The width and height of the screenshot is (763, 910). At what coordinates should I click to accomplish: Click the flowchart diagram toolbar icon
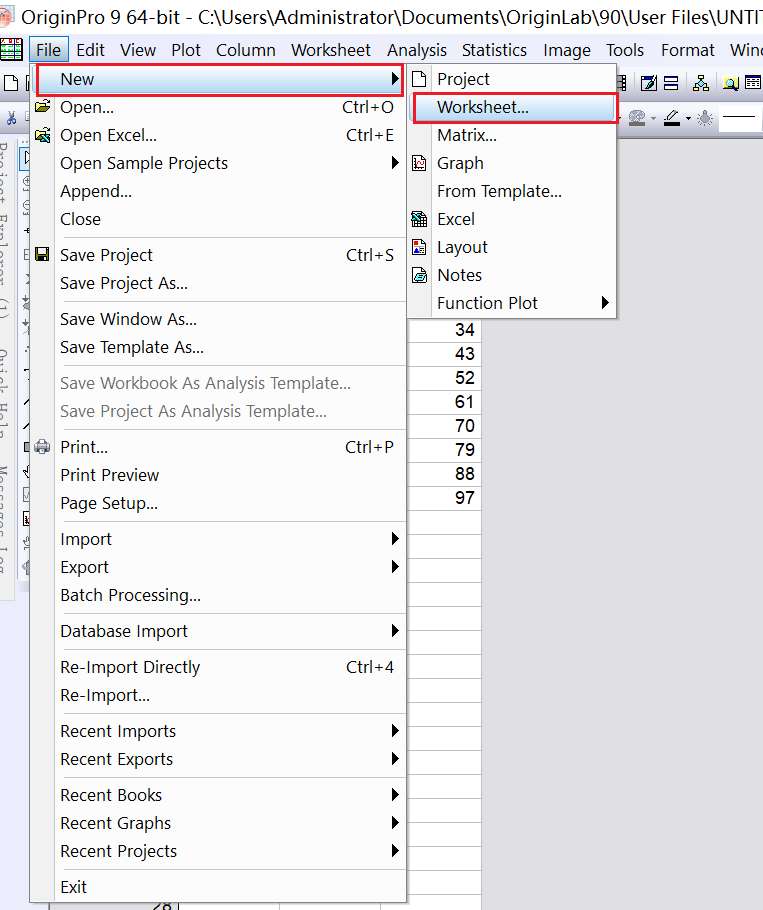coord(701,84)
